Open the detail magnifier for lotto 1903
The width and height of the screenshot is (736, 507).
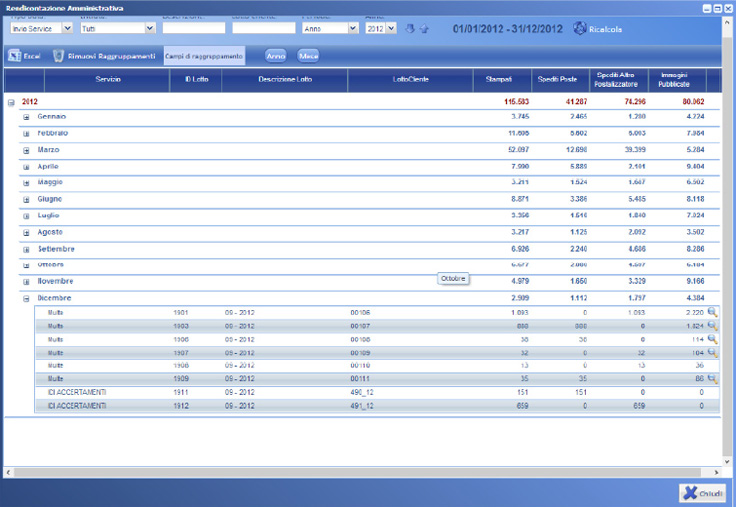click(713, 326)
